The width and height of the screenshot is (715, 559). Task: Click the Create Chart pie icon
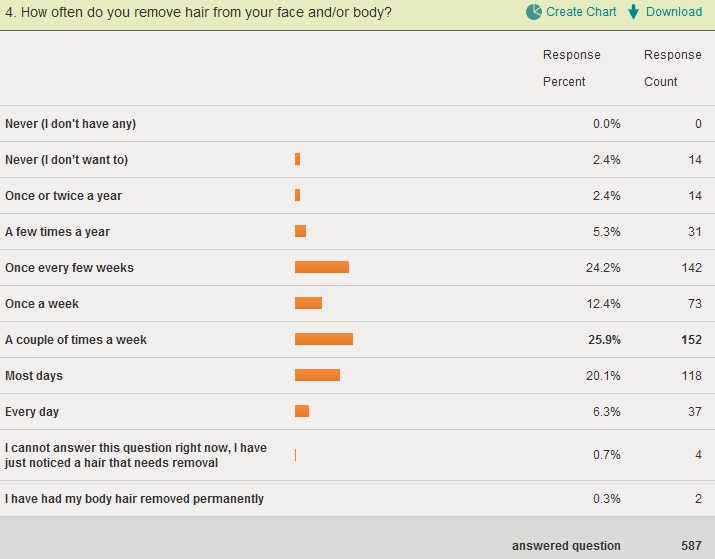tap(534, 12)
